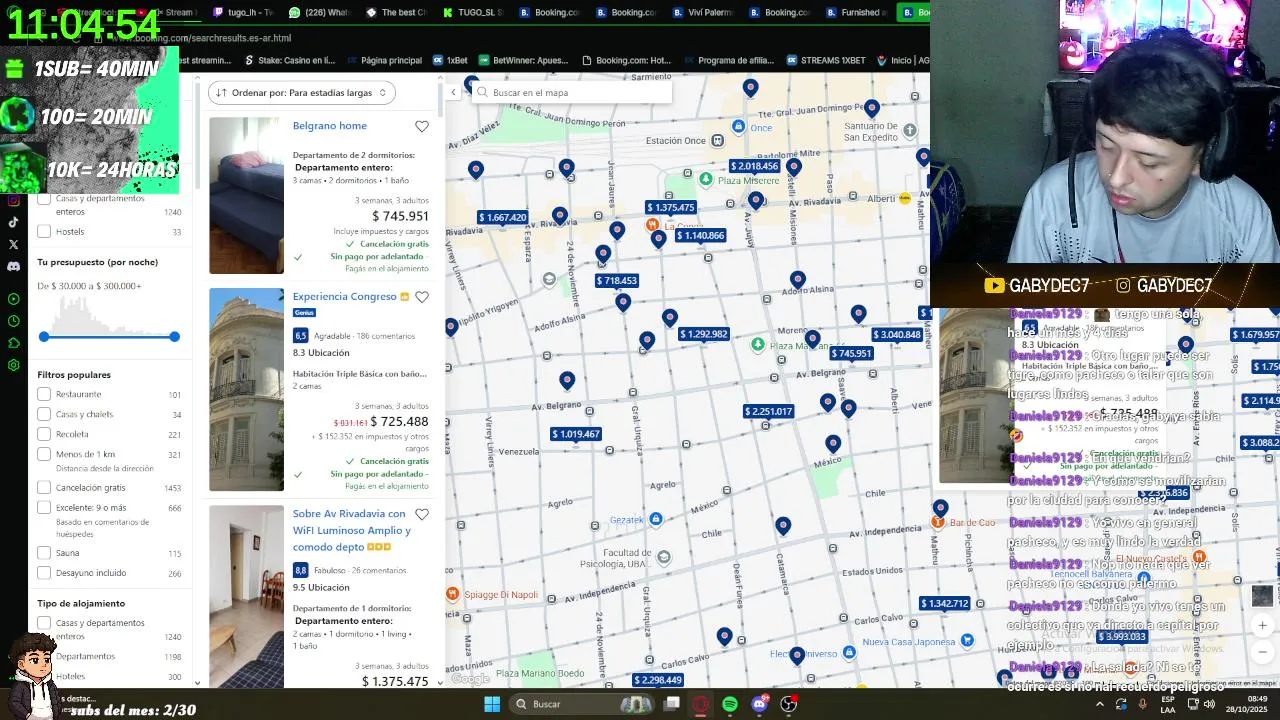Open X (Twitter) sidebar icon

13,244
